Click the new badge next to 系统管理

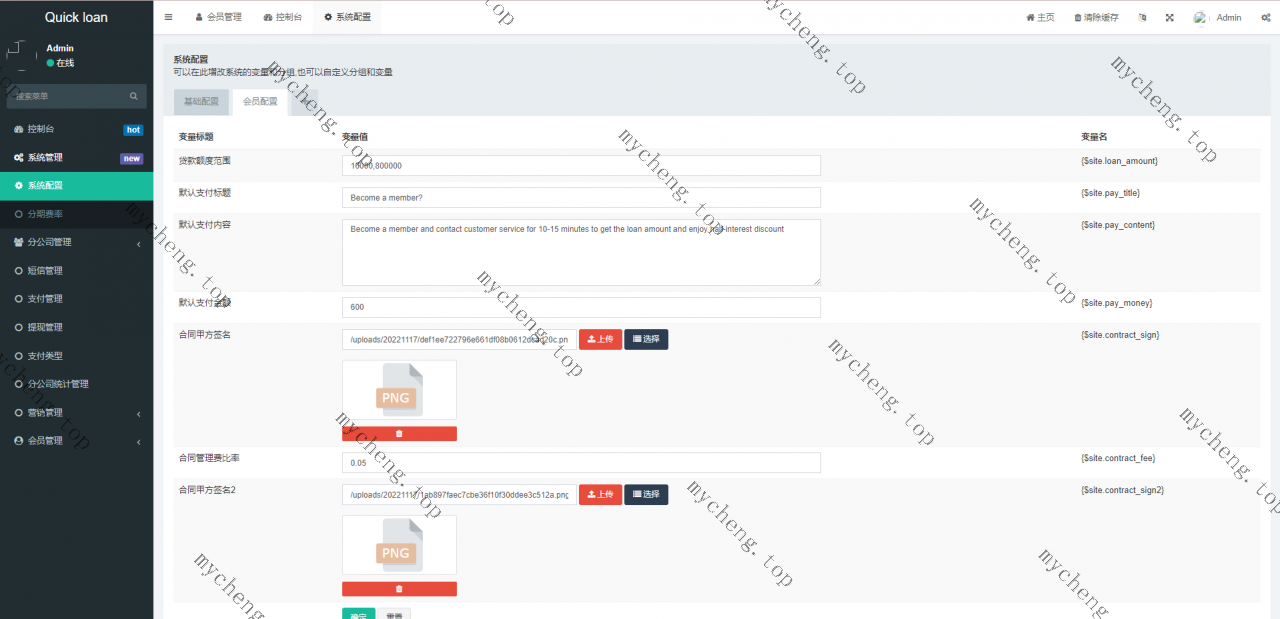132,158
